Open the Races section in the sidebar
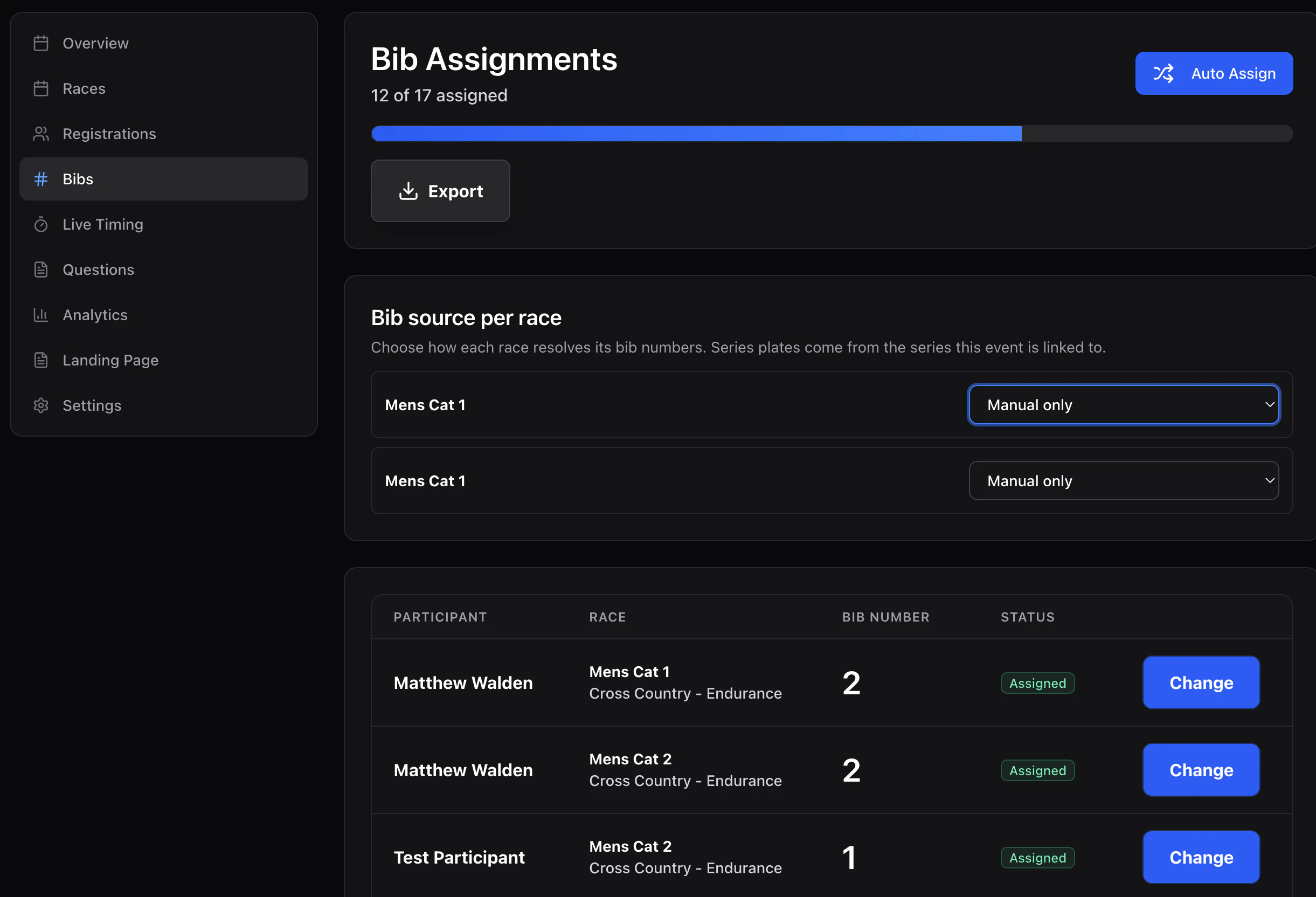 pyautogui.click(x=164, y=88)
